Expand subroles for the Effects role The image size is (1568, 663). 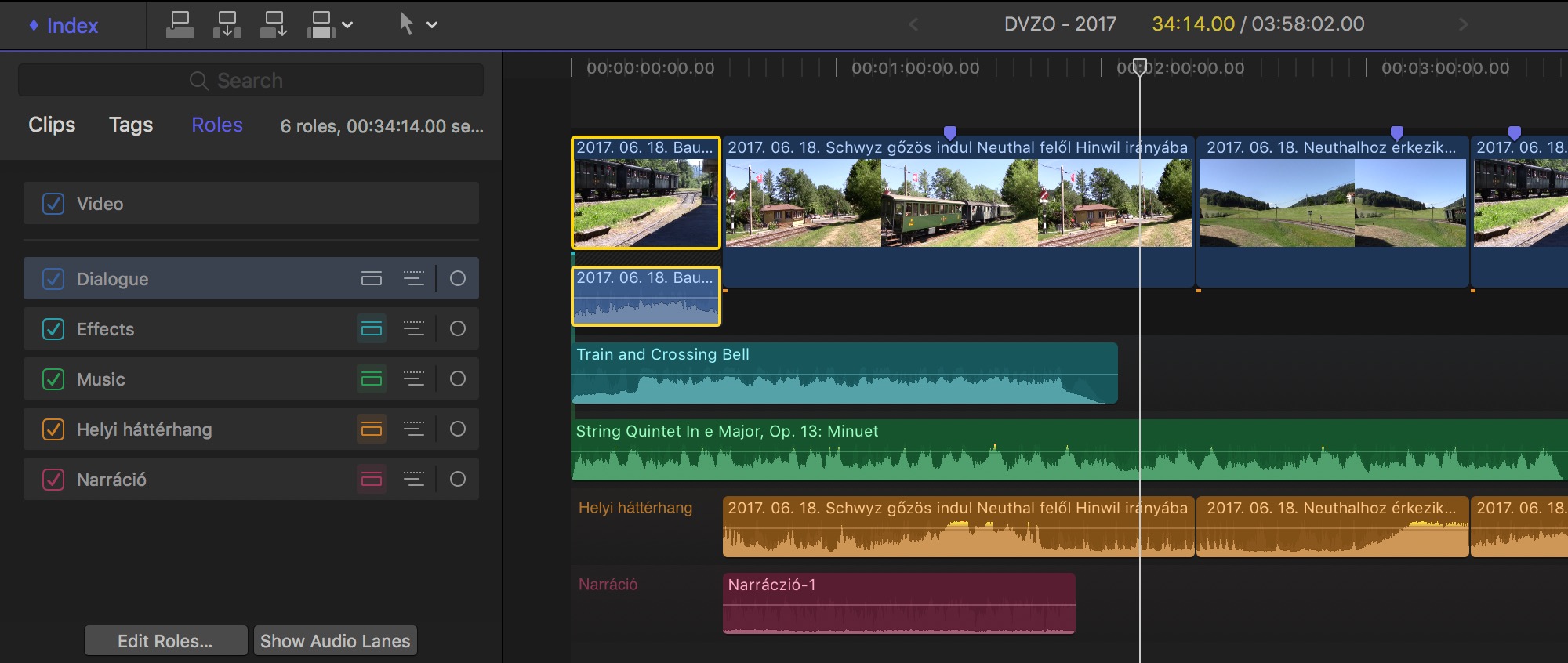point(414,329)
